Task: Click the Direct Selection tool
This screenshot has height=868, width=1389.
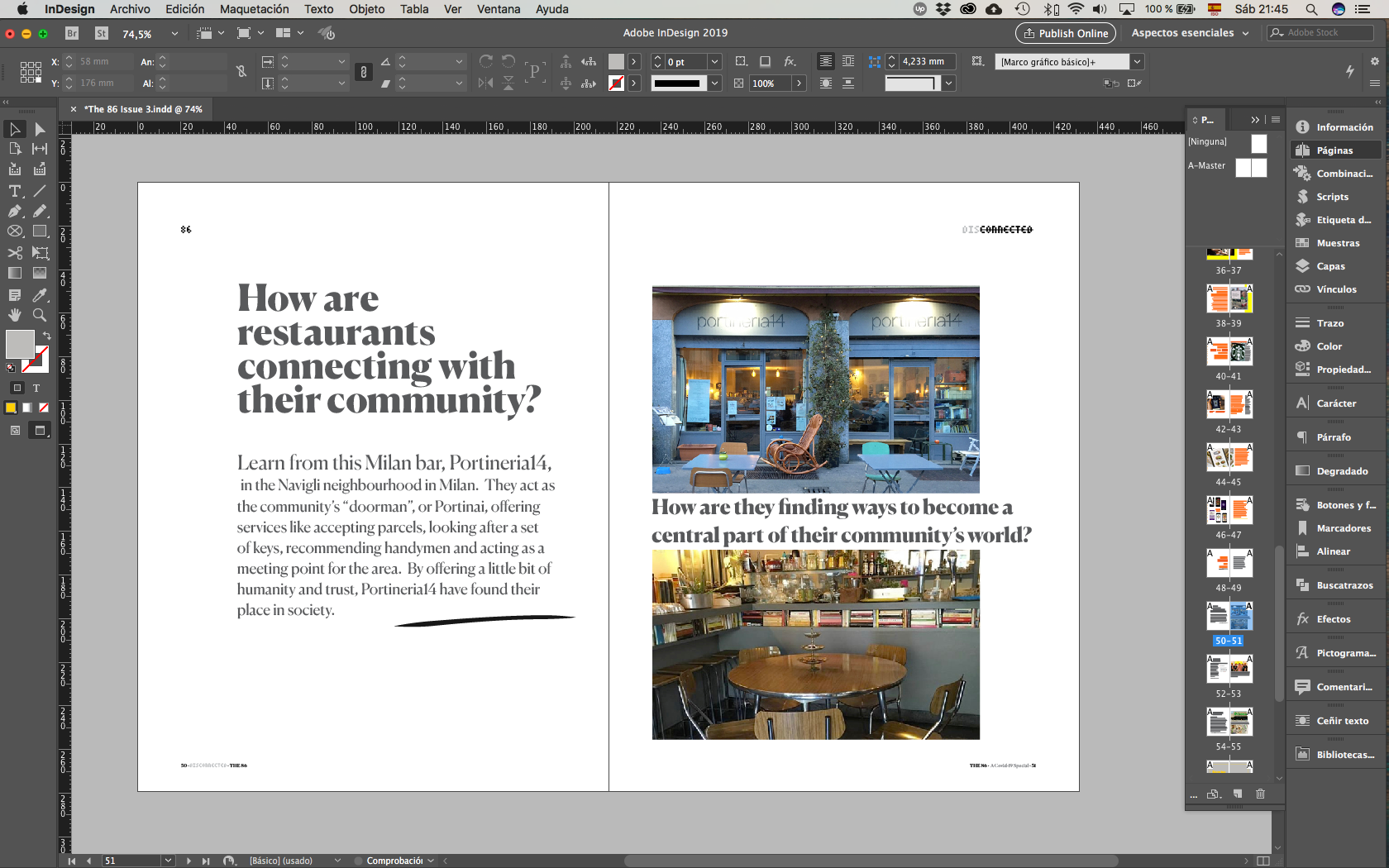Action: 40,129
